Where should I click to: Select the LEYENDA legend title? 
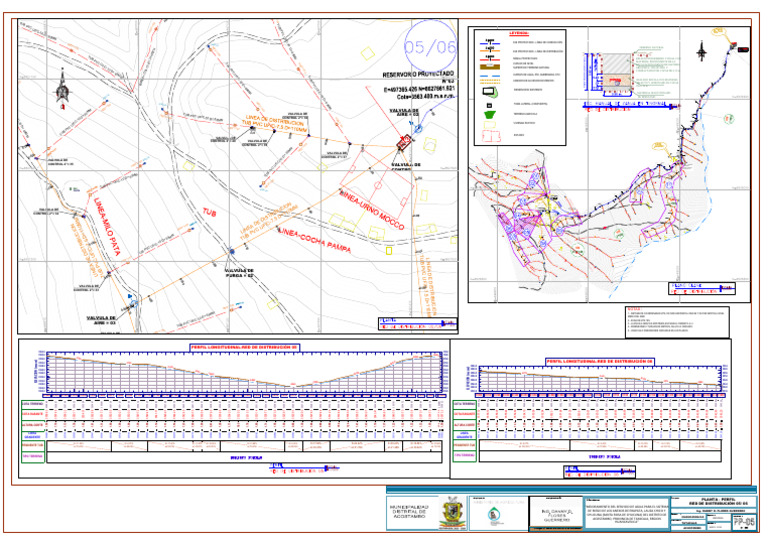tap(519, 33)
